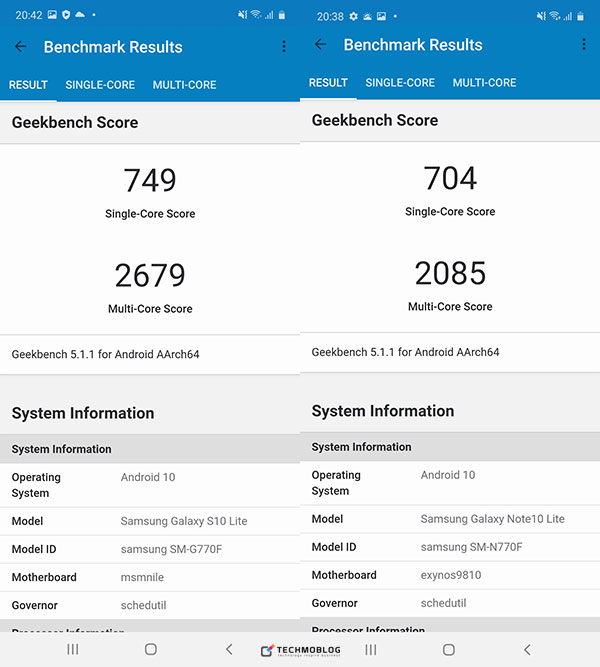This screenshot has height=667, width=600.
Task: Tap back arrow on S10 Lite screen
Action: [20, 46]
